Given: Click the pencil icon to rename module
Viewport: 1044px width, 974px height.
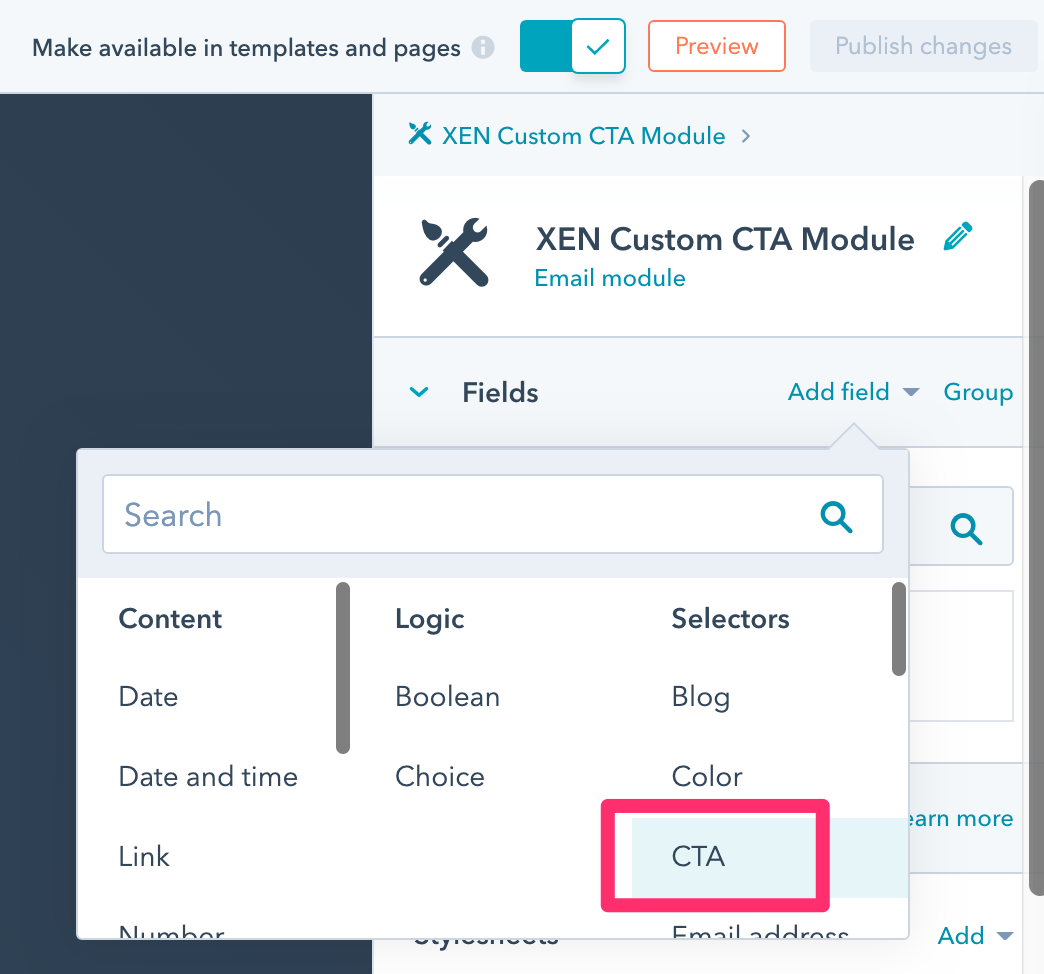Looking at the screenshot, I should click(957, 237).
